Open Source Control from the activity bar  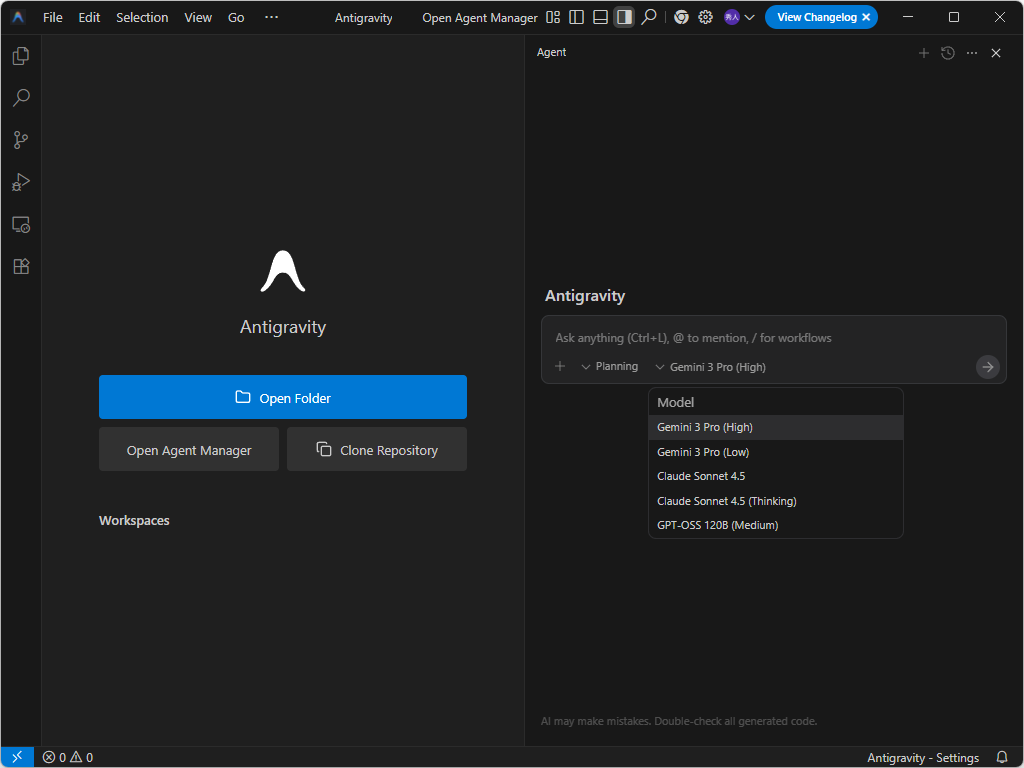tap(20, 140)
